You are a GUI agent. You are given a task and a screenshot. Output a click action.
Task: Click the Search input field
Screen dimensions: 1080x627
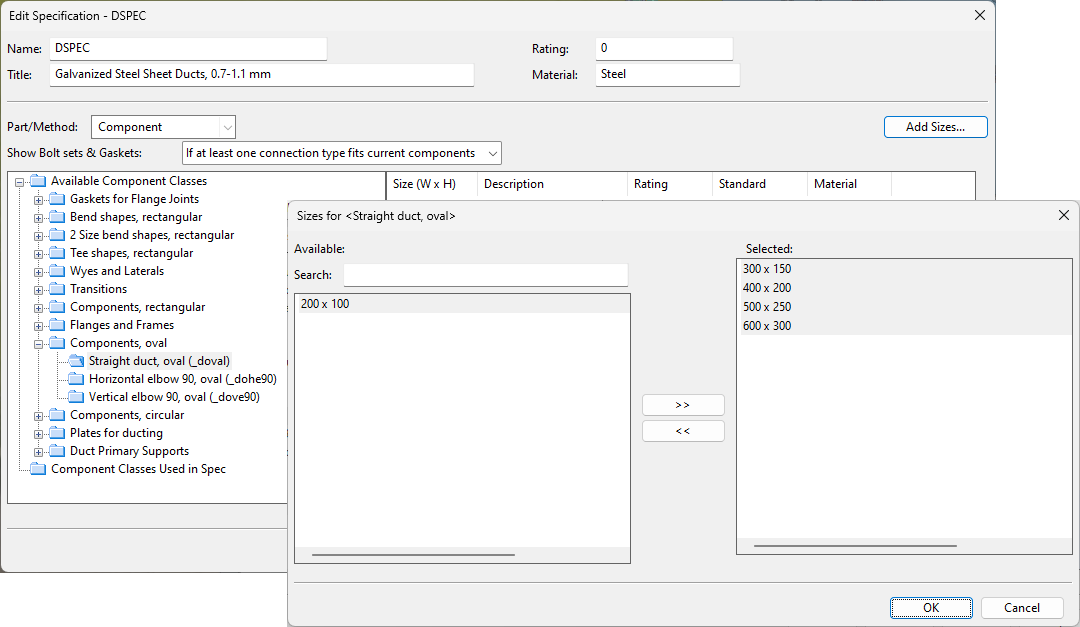485,275
